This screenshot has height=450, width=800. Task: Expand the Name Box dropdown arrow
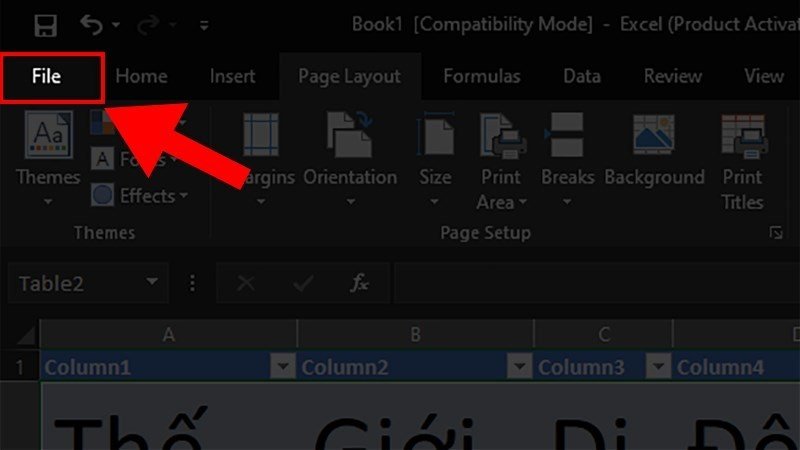(x=152, y=284)
